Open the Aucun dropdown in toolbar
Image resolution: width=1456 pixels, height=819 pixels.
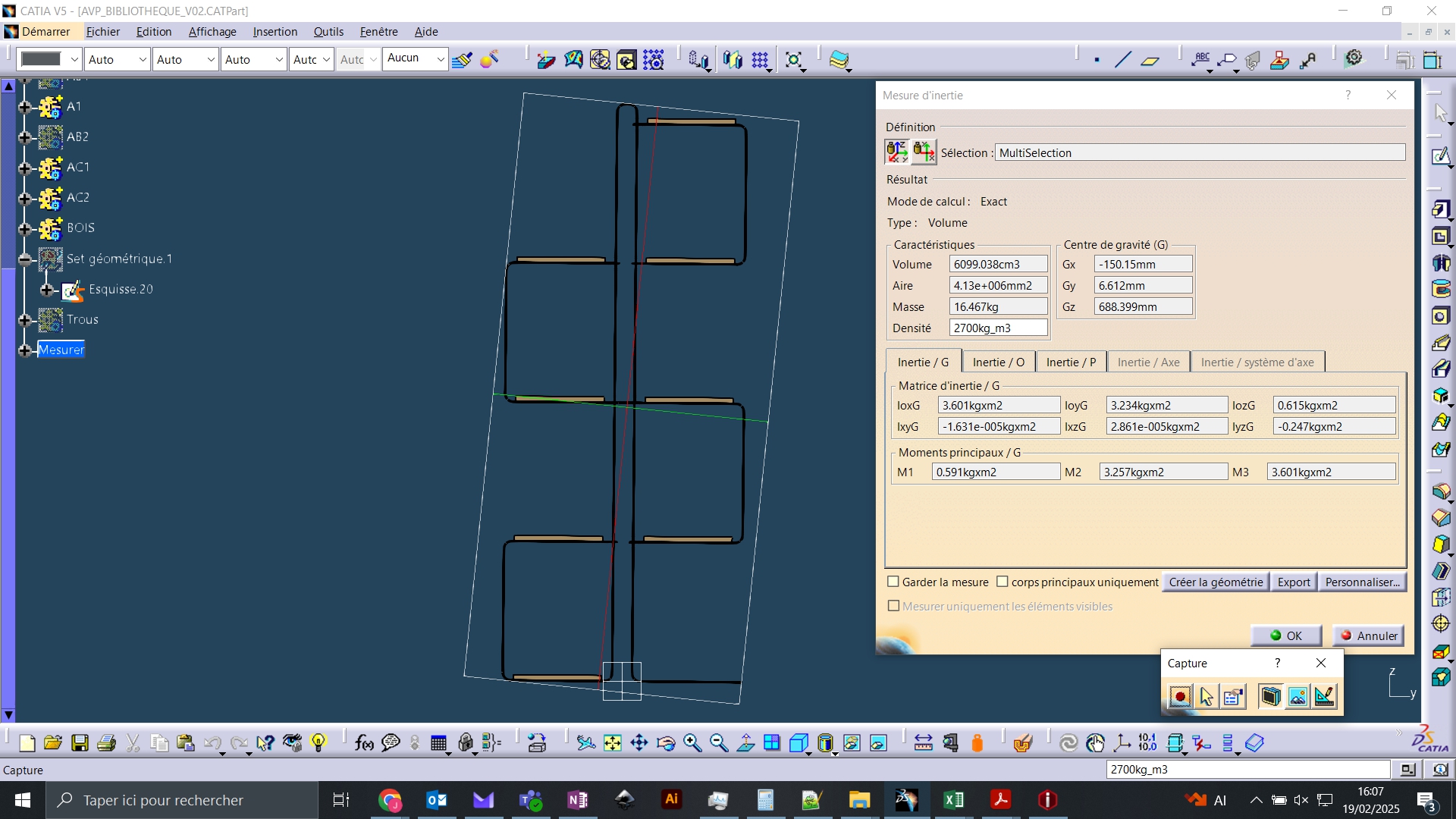click(x=416, y=58)
